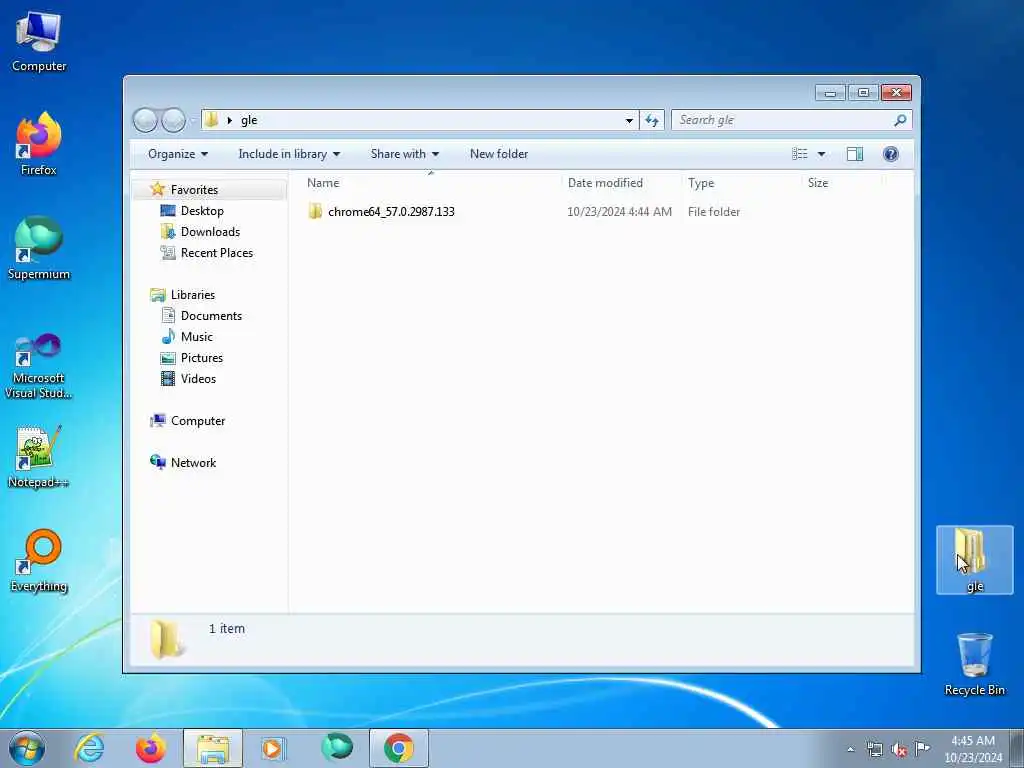
Task: Expand the view options dropdown arrow
Action: tap(822, 154)
